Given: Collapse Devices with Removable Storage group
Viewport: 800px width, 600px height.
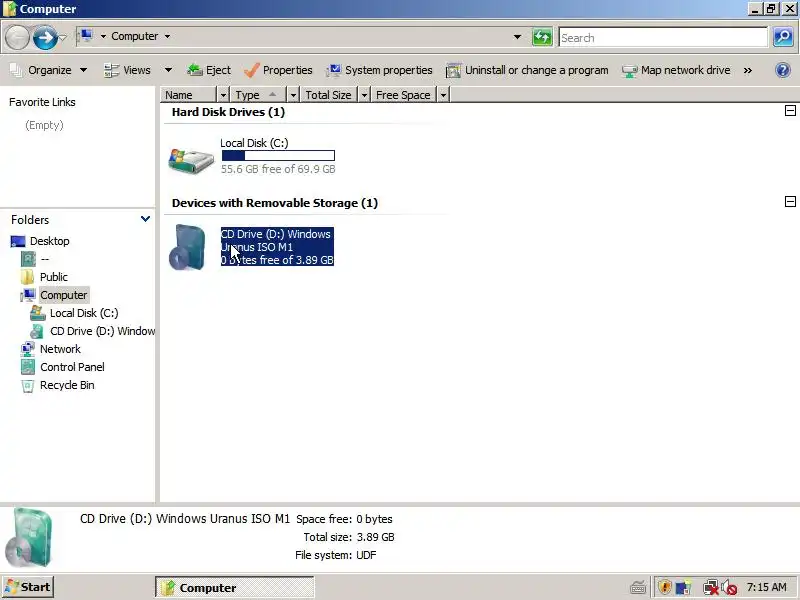Looking at the screenshot, I should pos(790,202).
